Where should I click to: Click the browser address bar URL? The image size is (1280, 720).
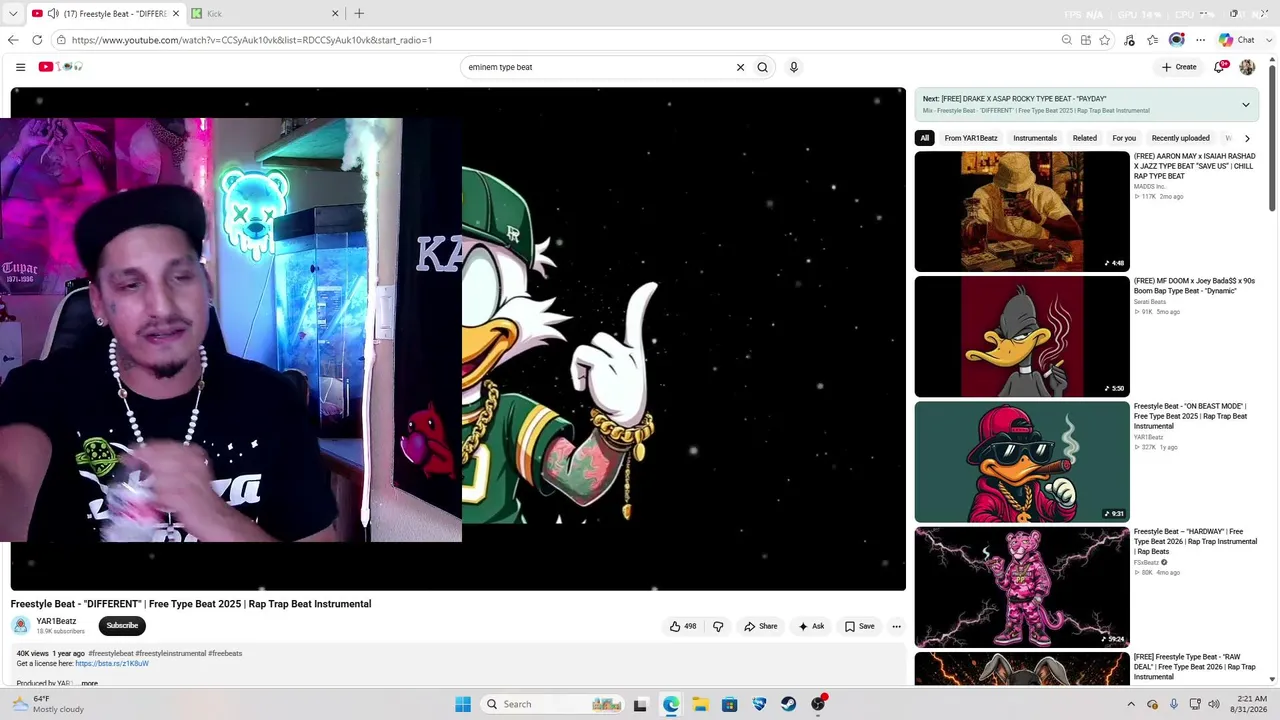pos(252,40)
